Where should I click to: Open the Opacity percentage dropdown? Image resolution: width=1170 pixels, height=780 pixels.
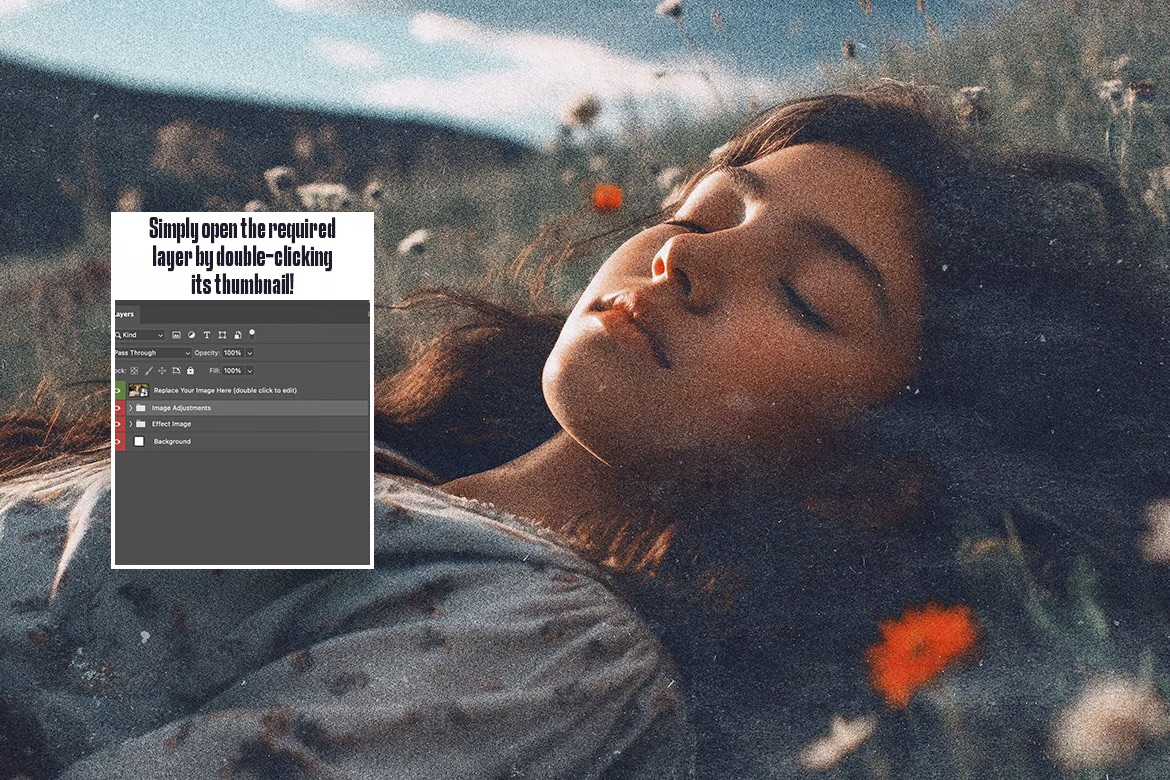click(250, 353)
